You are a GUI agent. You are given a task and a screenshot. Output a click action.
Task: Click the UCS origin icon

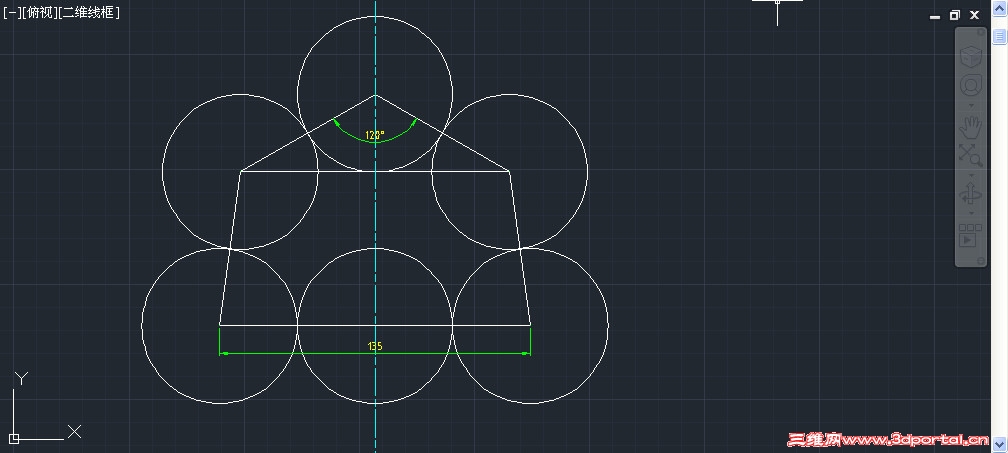pos(14,439)
